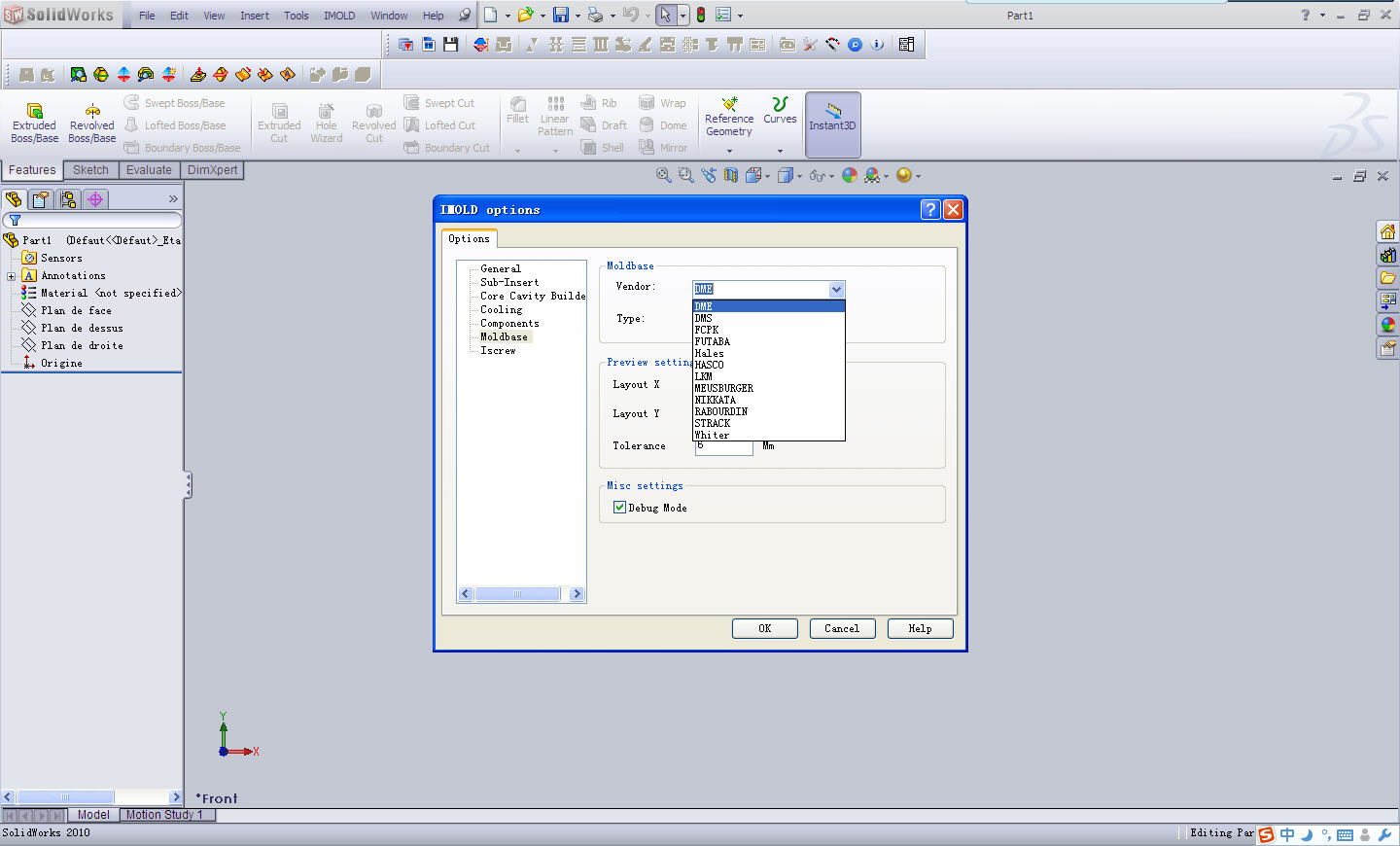Collapse the Vendor combo box arrow
The image size is (1400, 846).
coord(836,289)
